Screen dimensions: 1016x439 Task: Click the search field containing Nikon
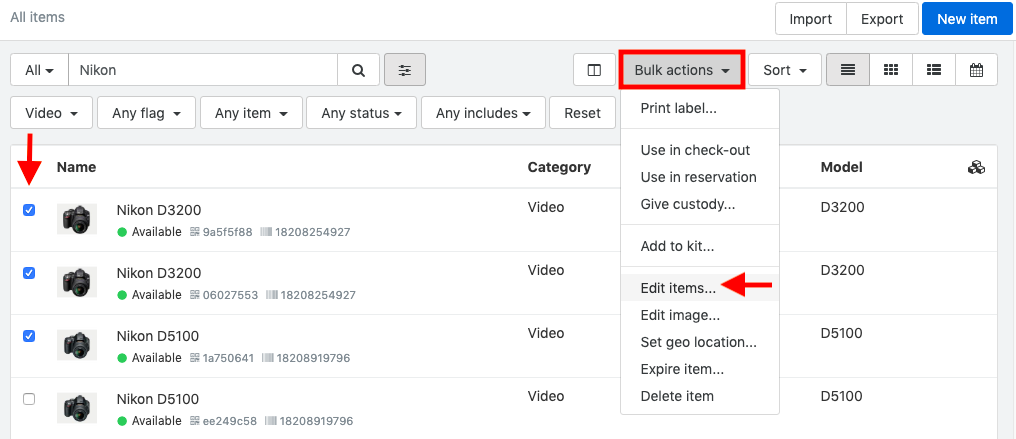click(x=203, y=70)
